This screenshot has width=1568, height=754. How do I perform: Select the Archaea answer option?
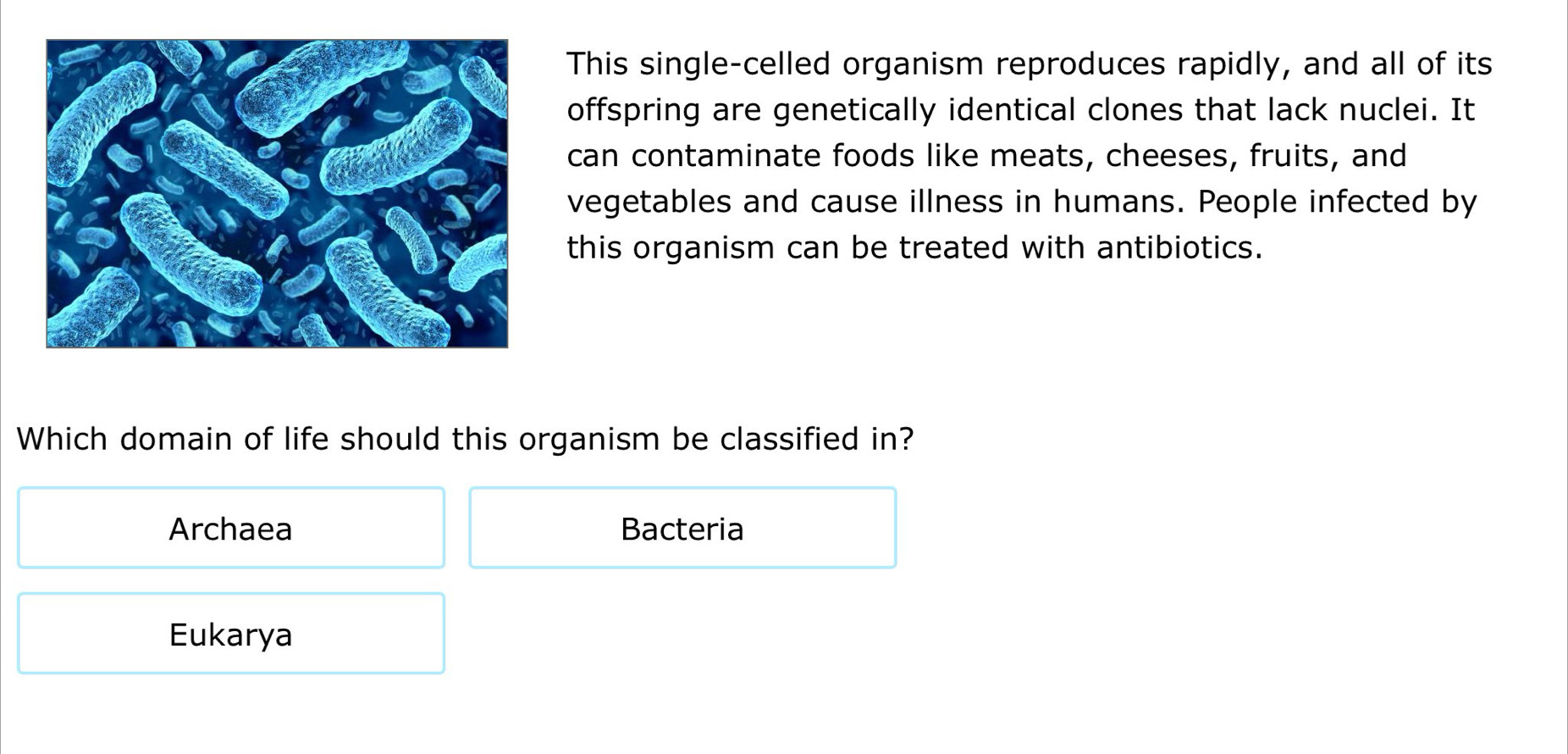(x=230, y=529)
